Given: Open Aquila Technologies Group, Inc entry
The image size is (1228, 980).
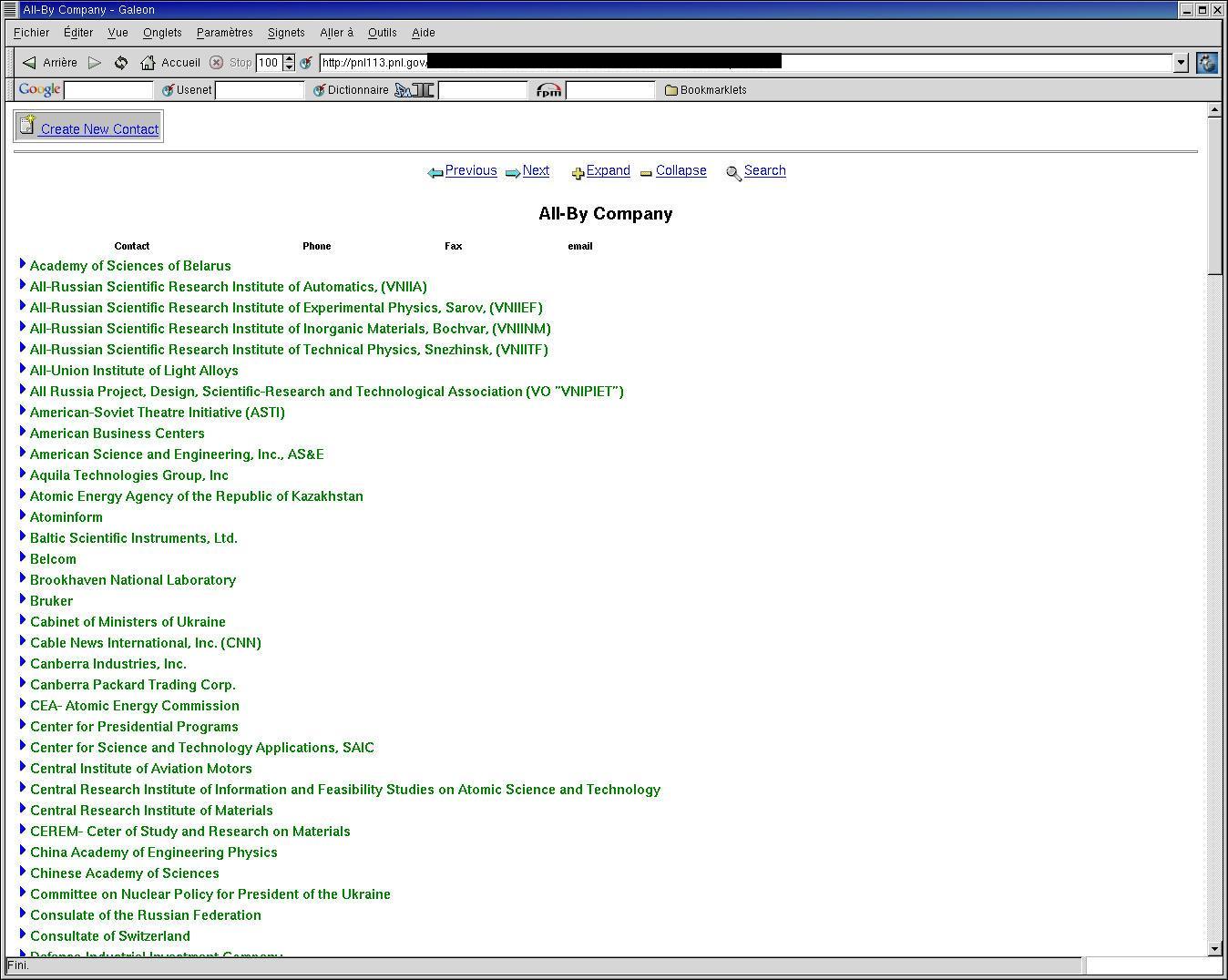Looking at the screenshot, I should click(x=129, y=475).
